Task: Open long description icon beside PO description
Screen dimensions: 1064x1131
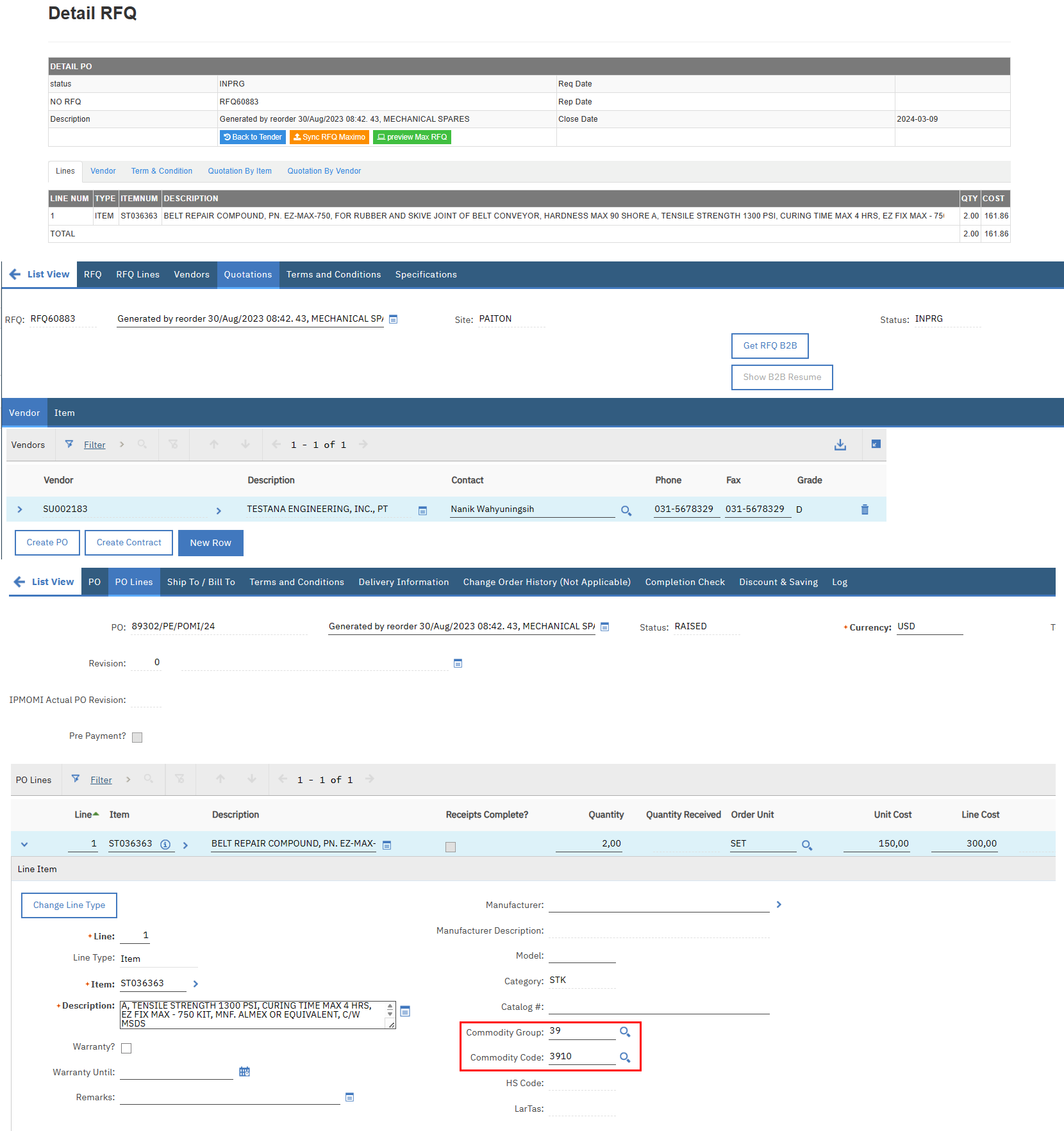Action: click(x=604, y=627)
